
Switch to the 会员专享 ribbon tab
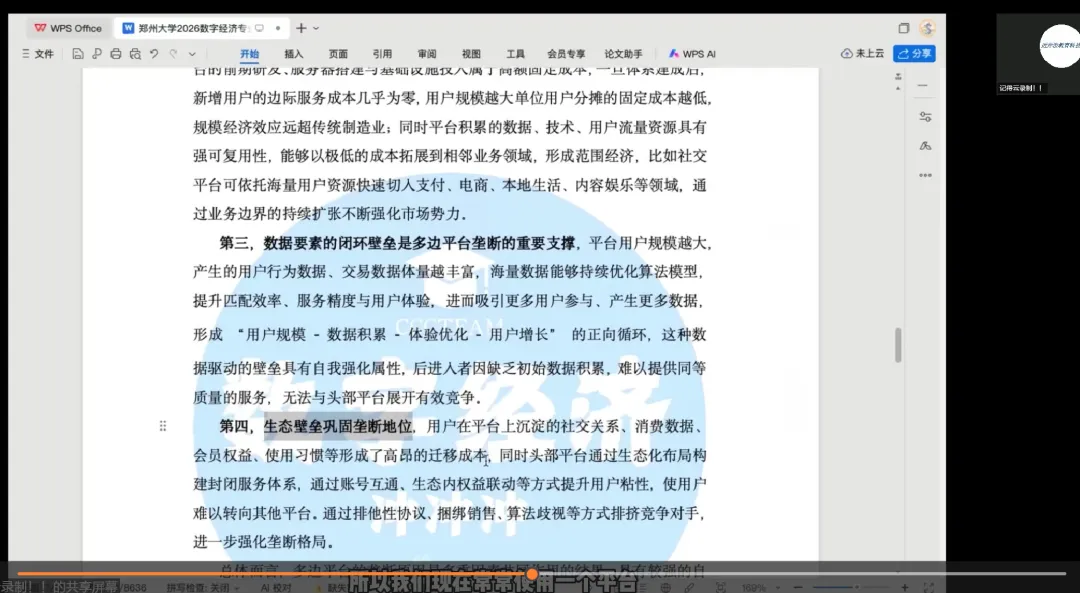coord(566,54)
